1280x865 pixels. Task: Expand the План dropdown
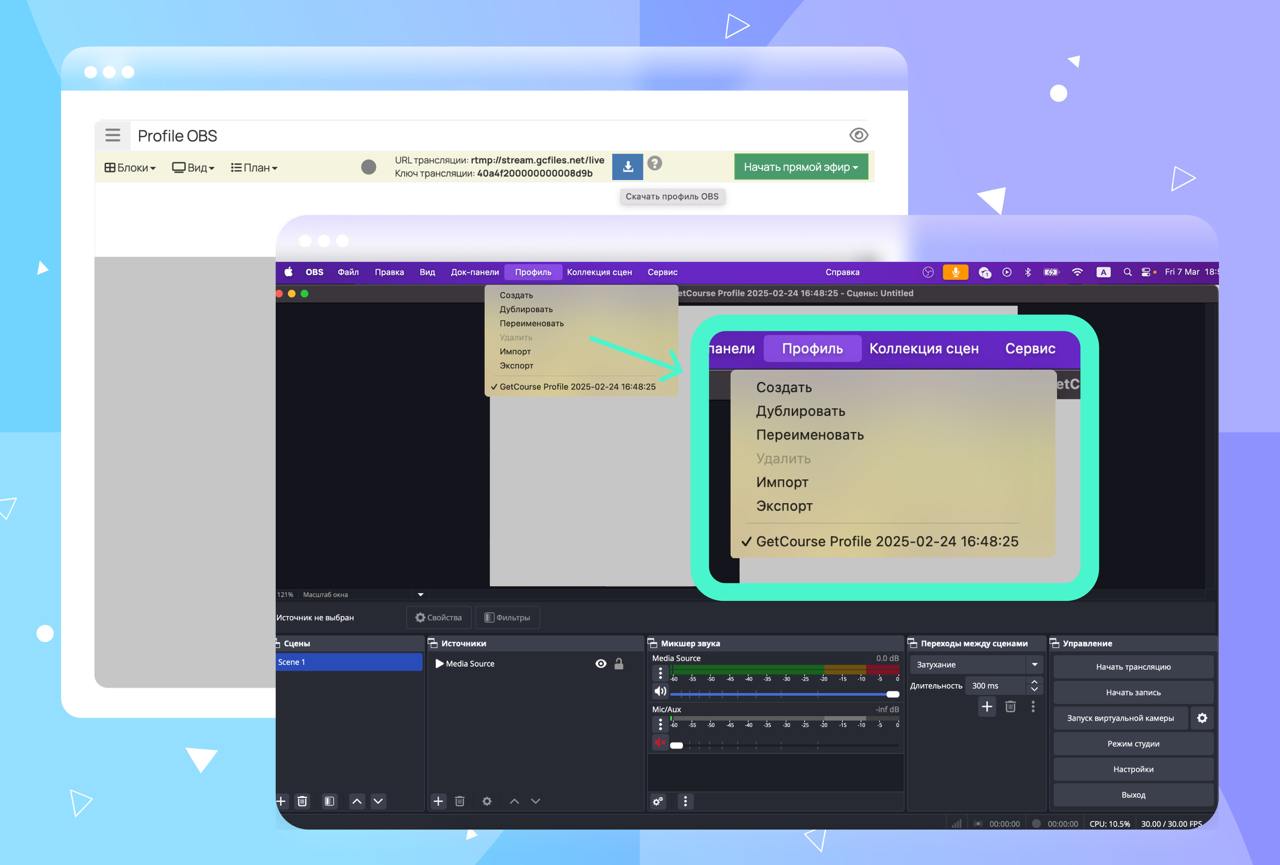pos(254,168)
